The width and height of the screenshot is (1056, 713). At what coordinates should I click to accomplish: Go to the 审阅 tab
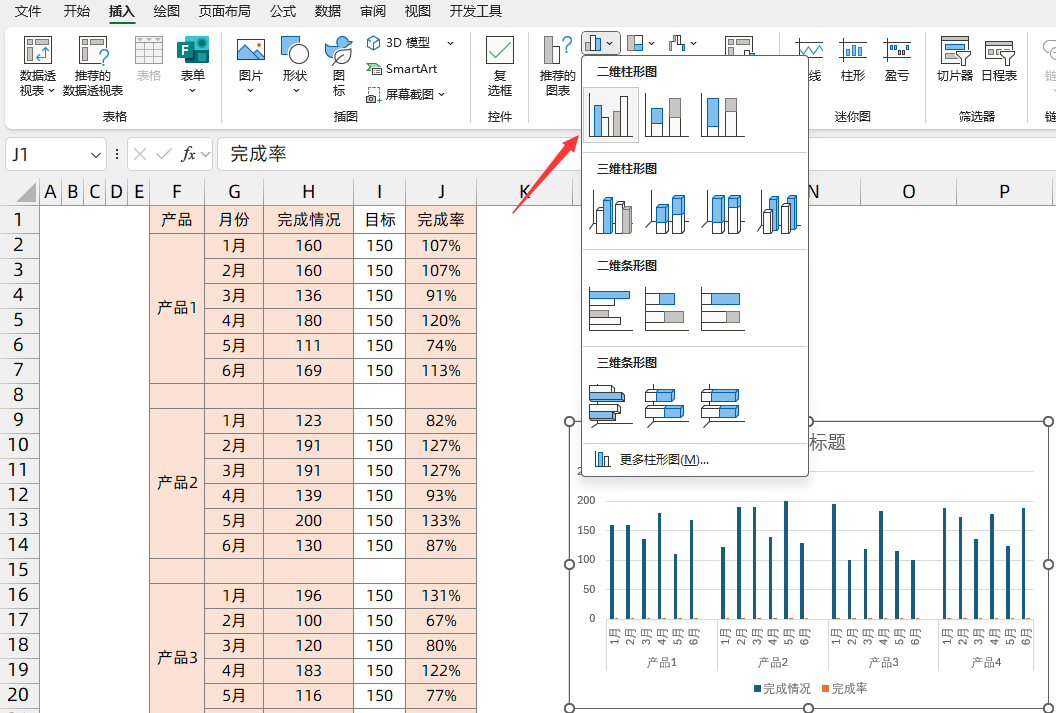373,11
